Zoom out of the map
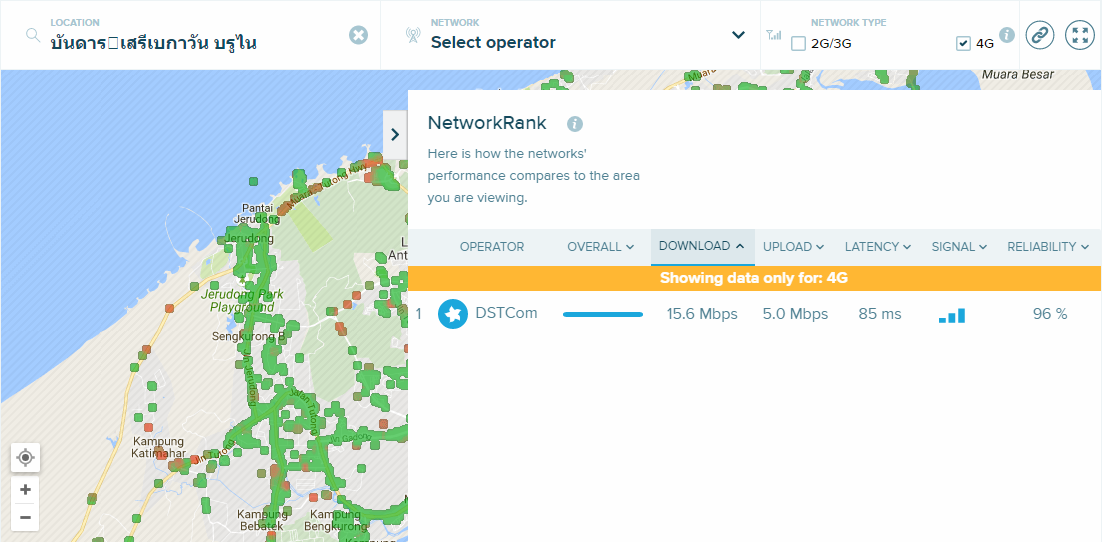This screenshot has width=1102, height=542. pyautogui.click(x=25, y=517)
